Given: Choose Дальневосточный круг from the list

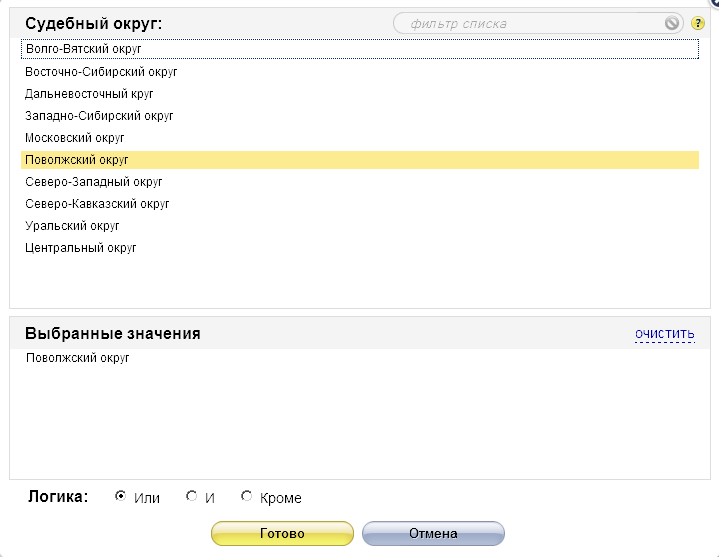Looking at the screenshot, I should (x=360, y=94).
